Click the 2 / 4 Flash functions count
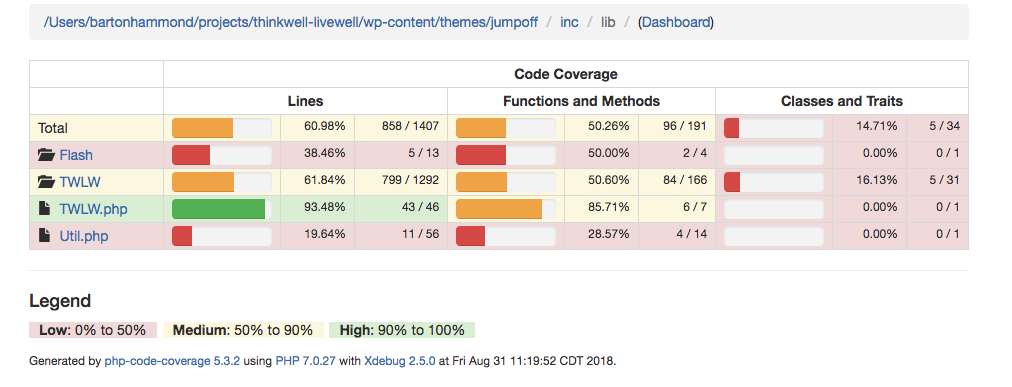Viewport: 1012px width, 387px height. 695,154
